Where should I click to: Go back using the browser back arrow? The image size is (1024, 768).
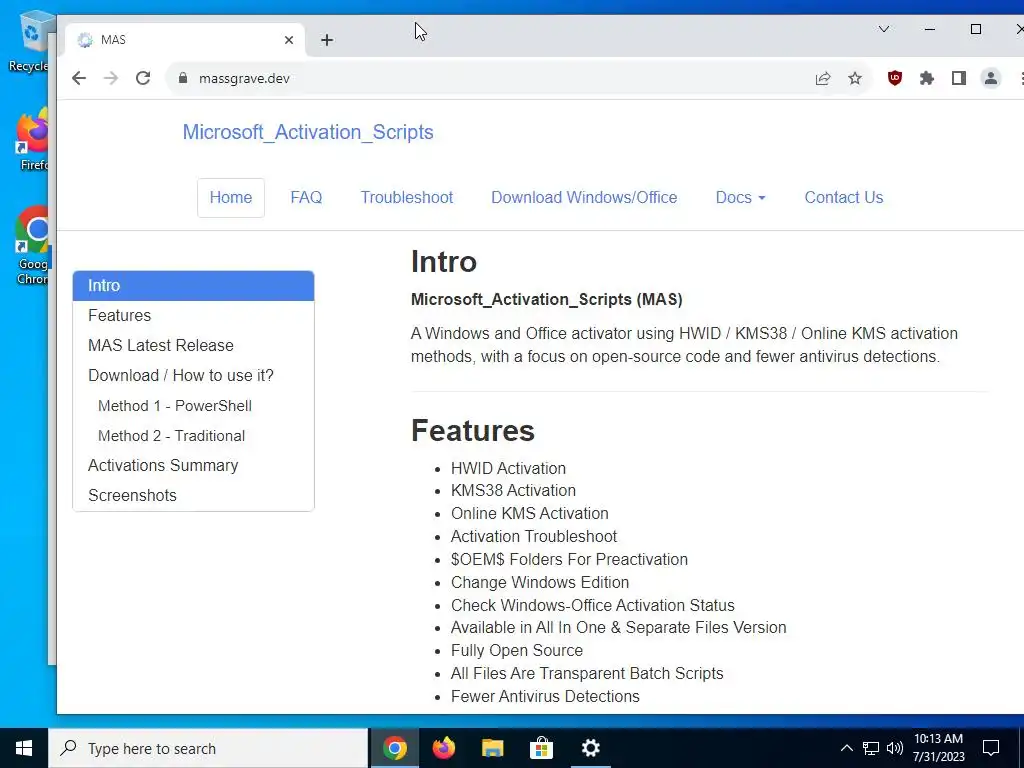click(x=79, y=78)
